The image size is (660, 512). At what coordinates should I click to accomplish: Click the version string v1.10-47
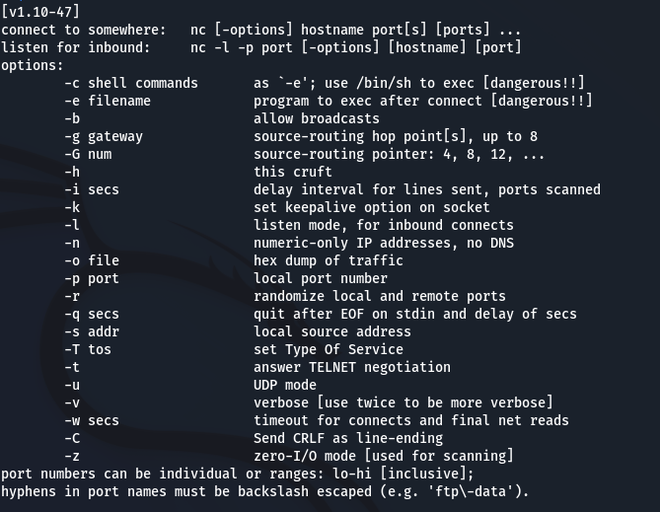(x=41, y=11)
